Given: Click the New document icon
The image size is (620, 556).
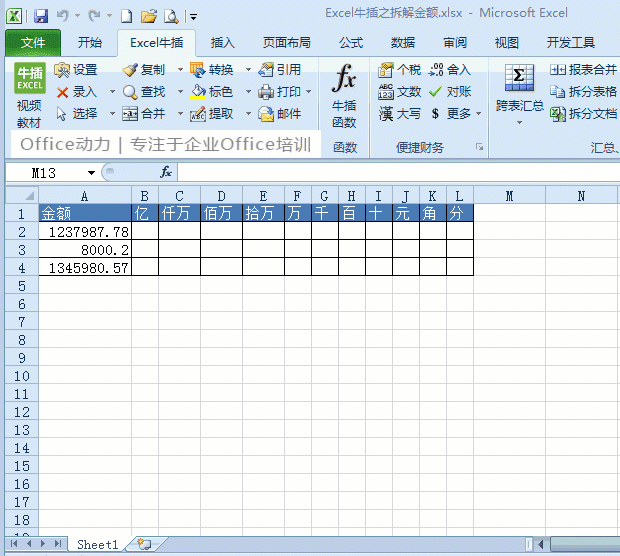Looking at the screenshot, I should 126,16.
